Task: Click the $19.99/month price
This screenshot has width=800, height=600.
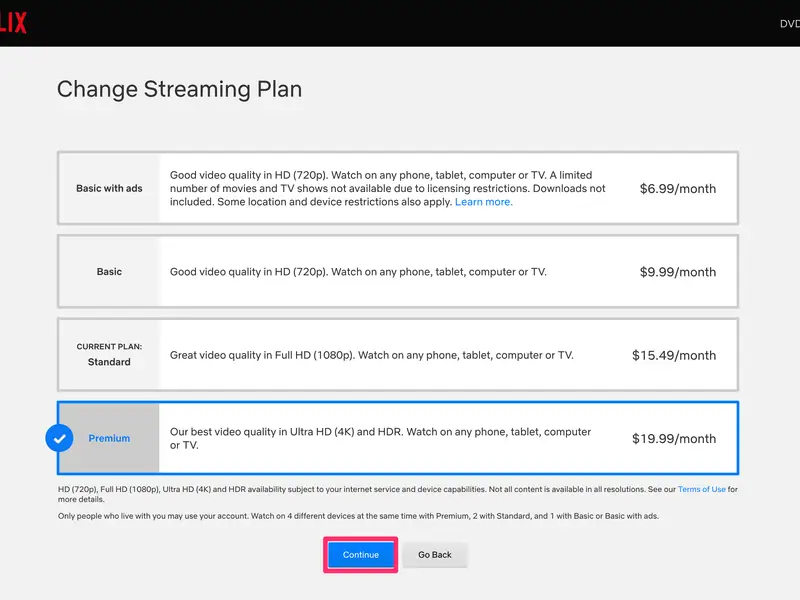Action: 673,438
